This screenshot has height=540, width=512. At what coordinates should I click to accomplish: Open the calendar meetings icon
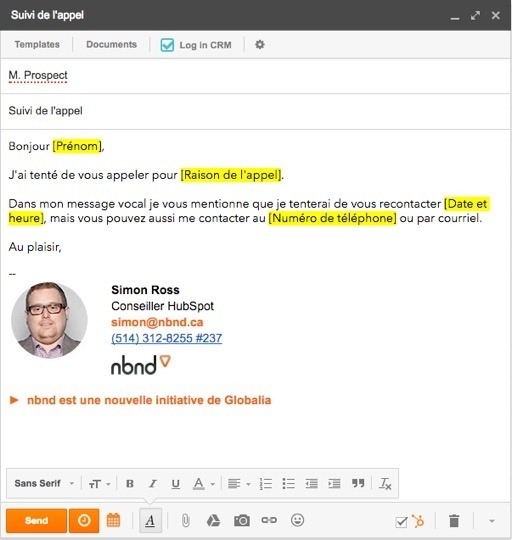coord(113,520)
